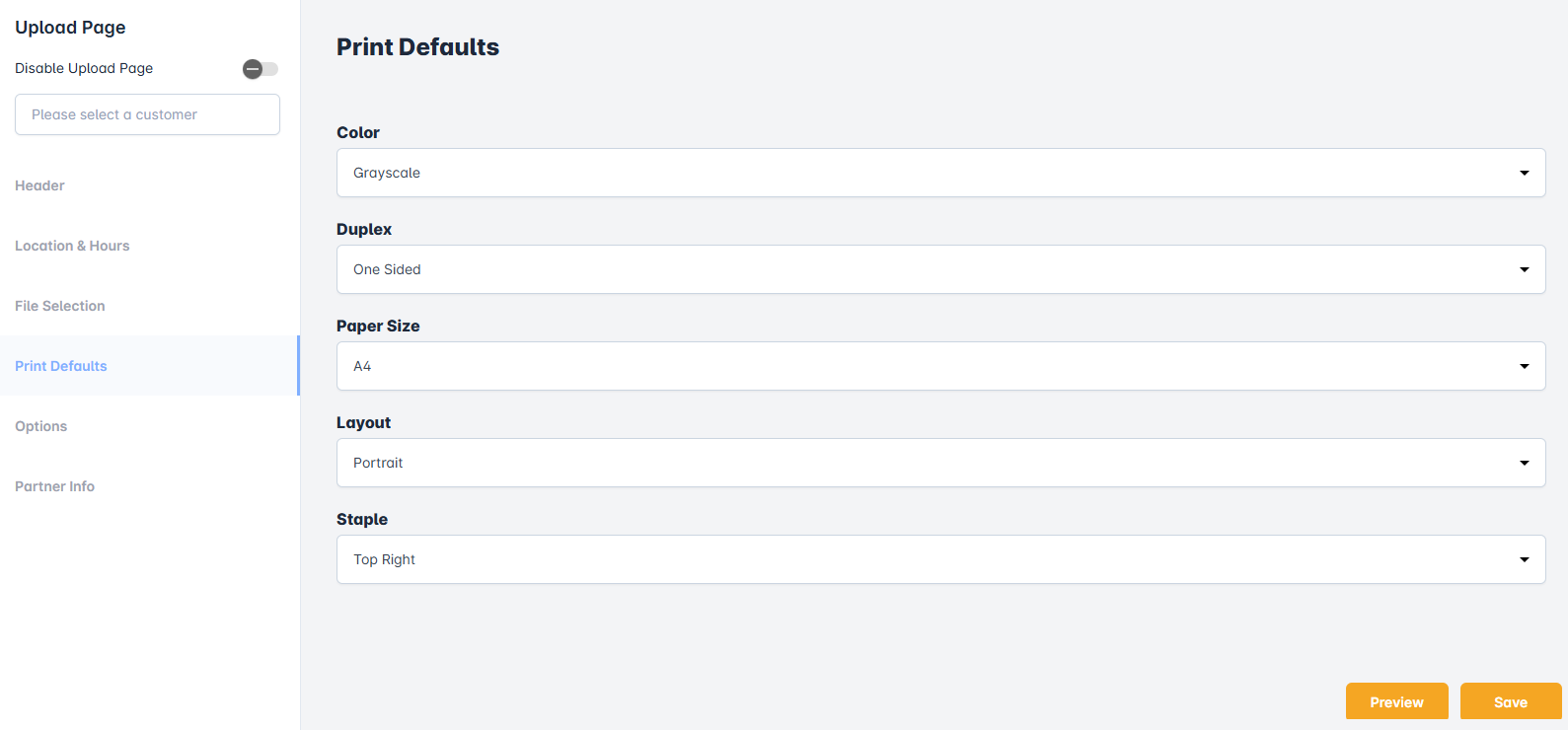
Task: Toggle the Disable Upload Page switch
Action: click(x=261, y=69)
